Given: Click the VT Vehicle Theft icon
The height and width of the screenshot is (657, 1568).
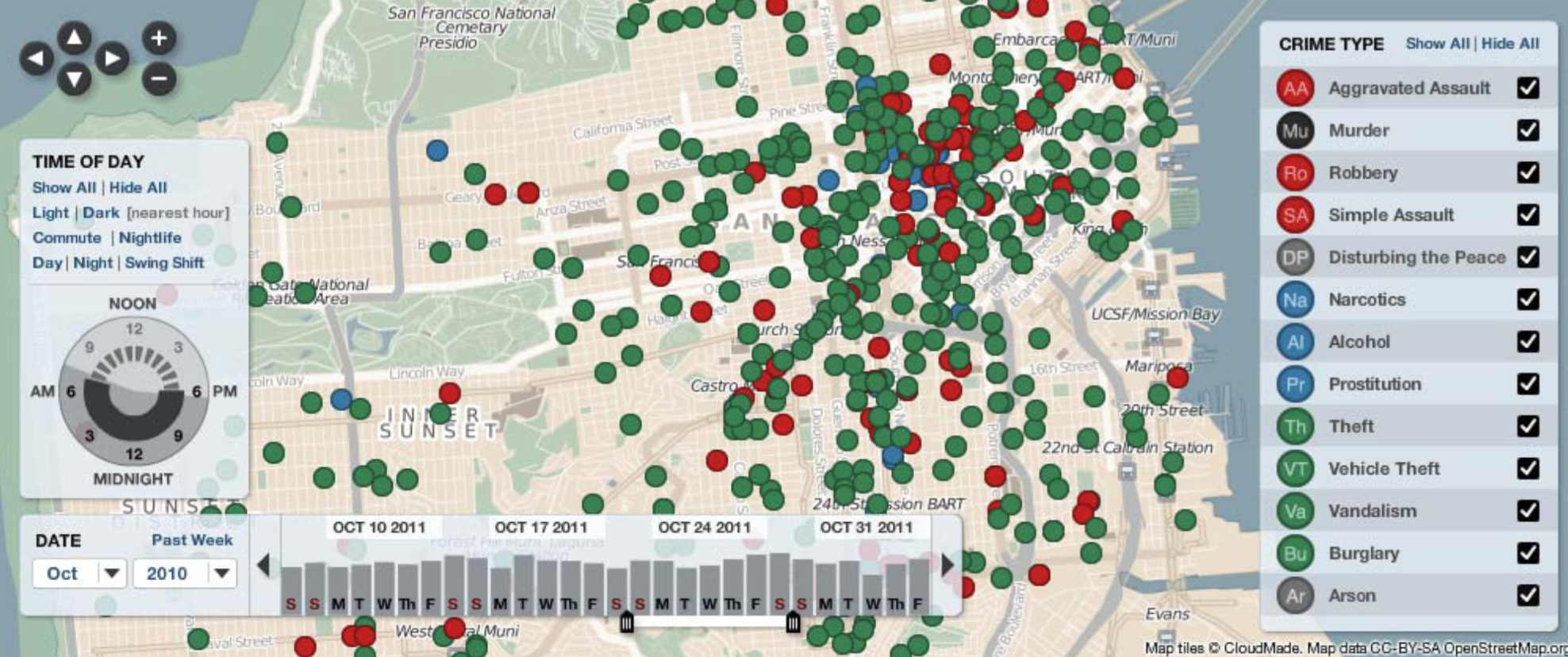Looking at the screenshot, I should click(1295, 468).
